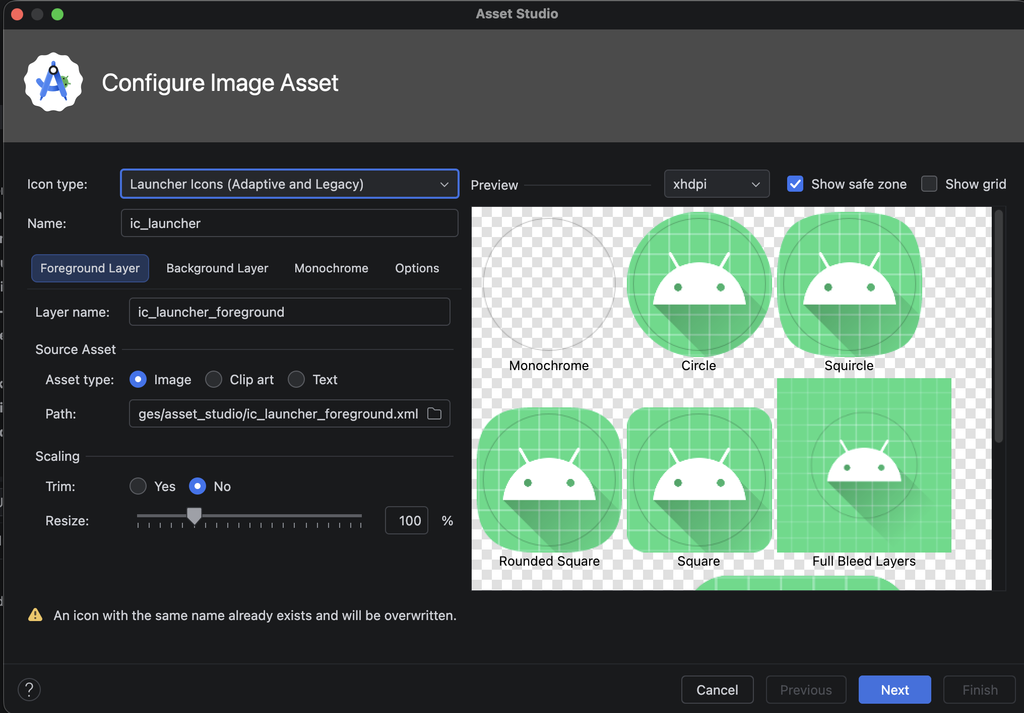Screen dimensions: 1024x713
Task: Click the Preview label
Action: [x=494, y=185]
